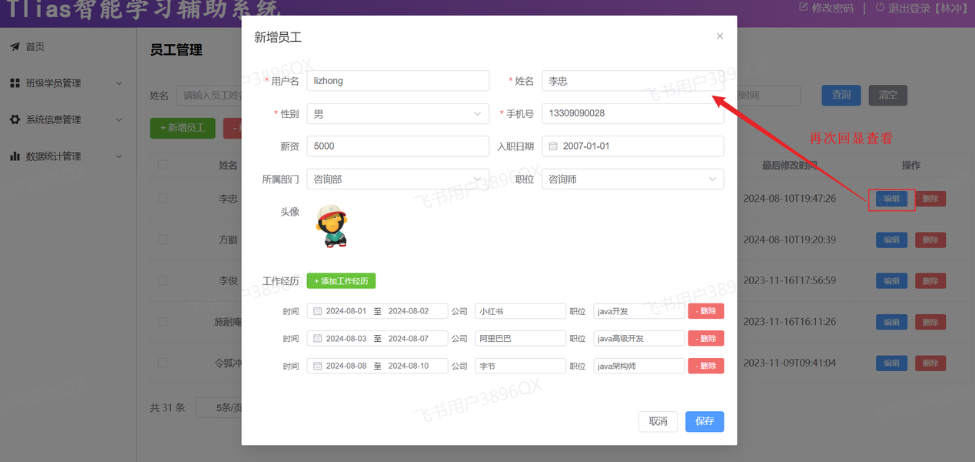Open the 性别 dropdown

click(398, 114)
